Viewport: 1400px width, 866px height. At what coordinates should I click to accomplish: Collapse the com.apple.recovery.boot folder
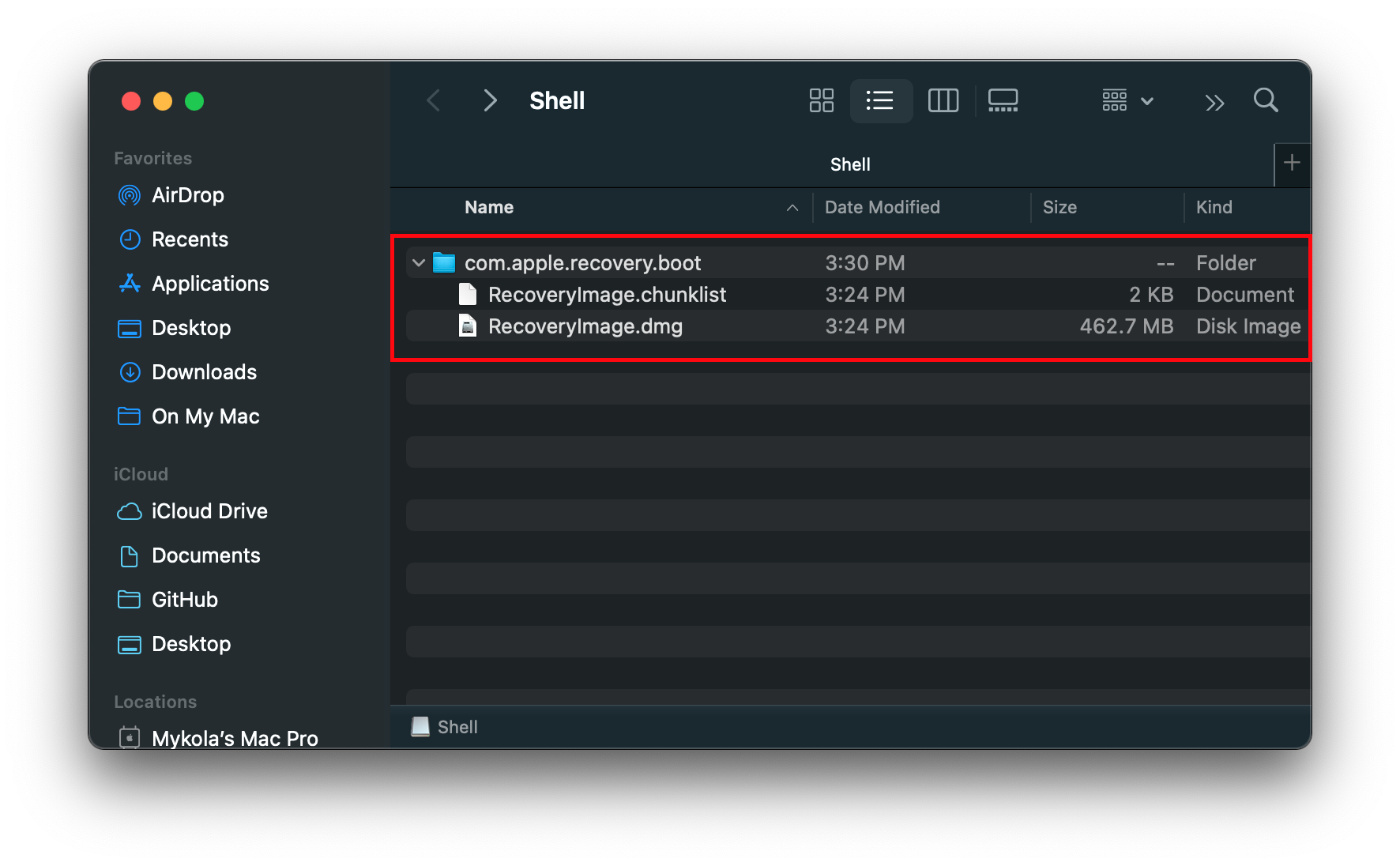[x=419, y=262]
